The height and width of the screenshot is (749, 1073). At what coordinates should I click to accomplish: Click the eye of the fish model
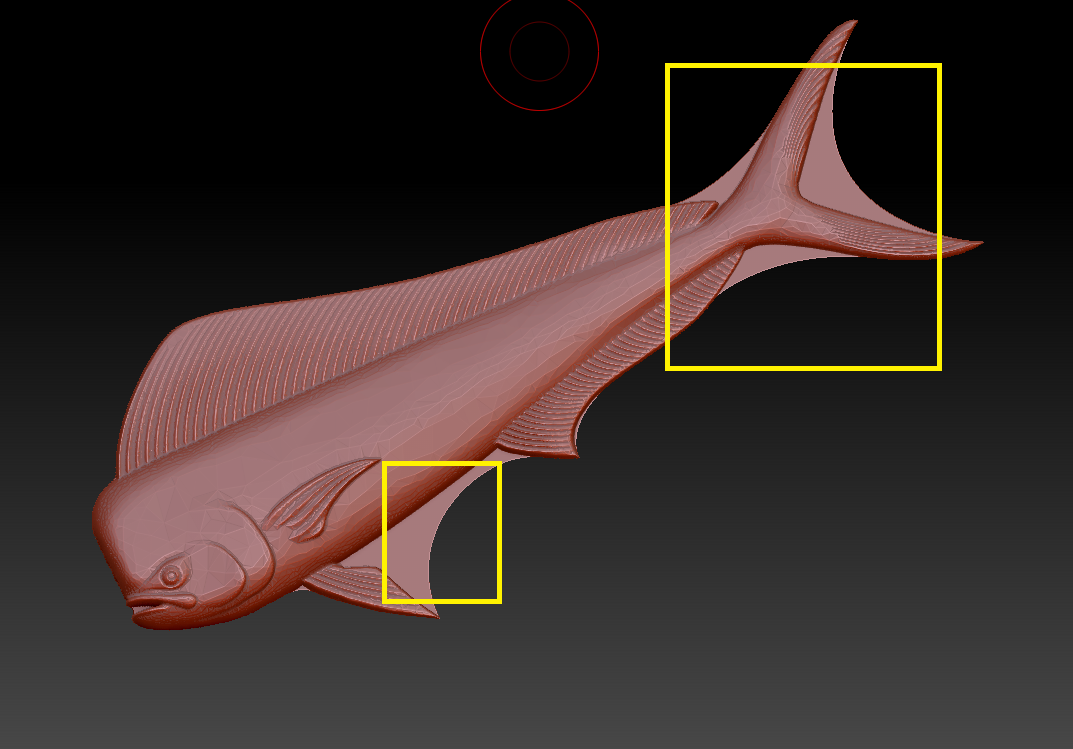pos(170,575)
